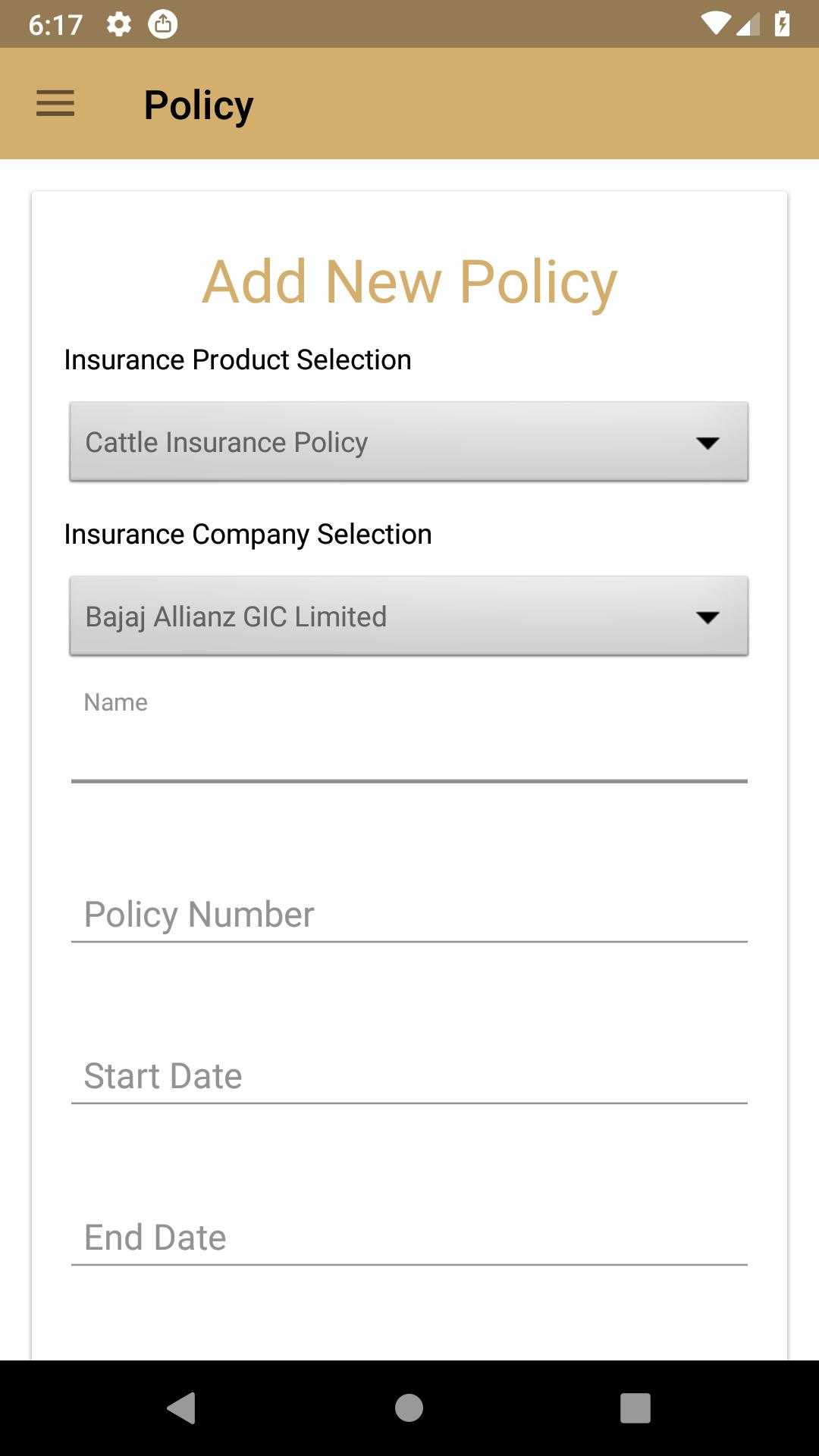Select the Start Date field
819x1456 pixels.
(409, 1076)
